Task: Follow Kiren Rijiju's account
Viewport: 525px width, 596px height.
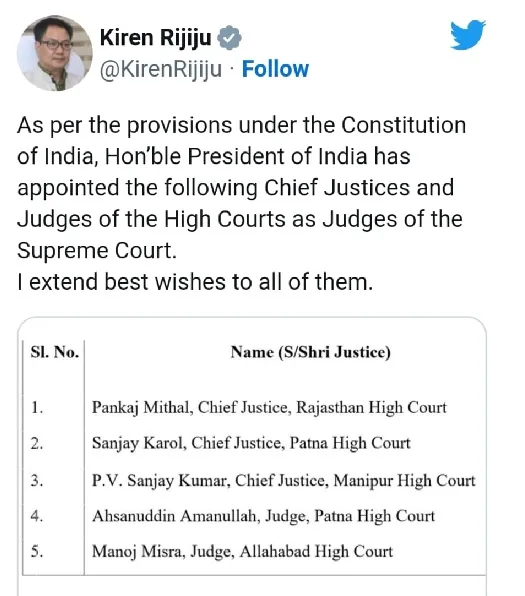Action: [x=275, y=69]
